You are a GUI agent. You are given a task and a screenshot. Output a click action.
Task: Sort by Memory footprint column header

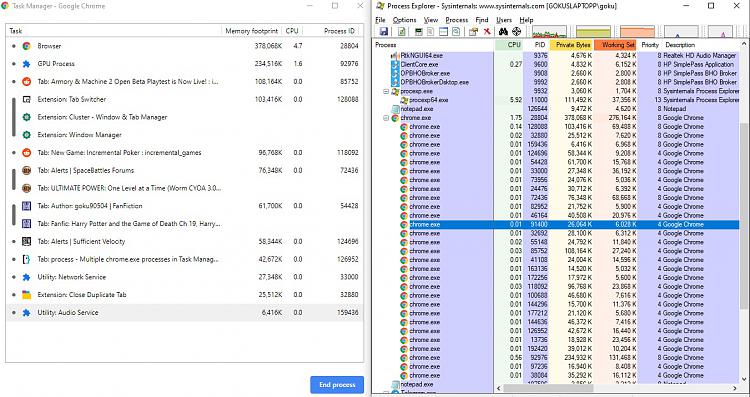pos(252,31)
